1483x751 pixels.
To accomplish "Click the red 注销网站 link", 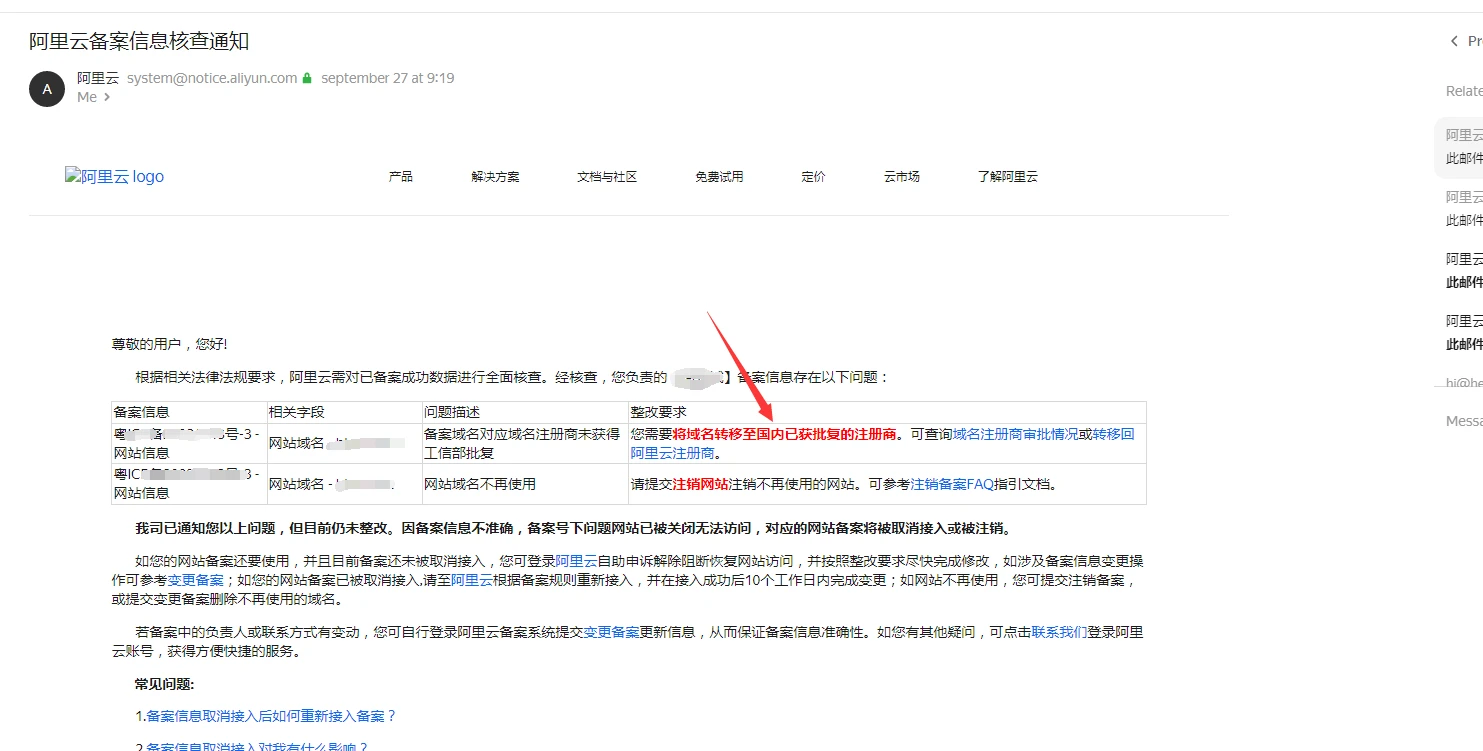I will pos(700,484).
